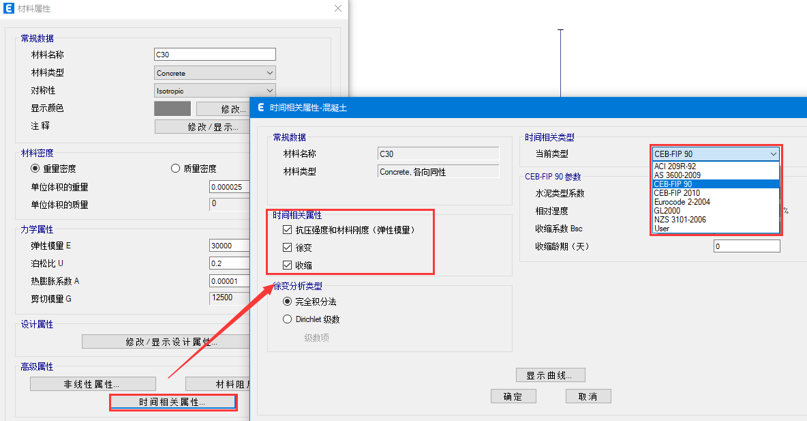Image resolution: width=807 pixels, height=421 pixels.
Task: Click the 单位体积的重量 field
Action: click(x=230, y=187)
